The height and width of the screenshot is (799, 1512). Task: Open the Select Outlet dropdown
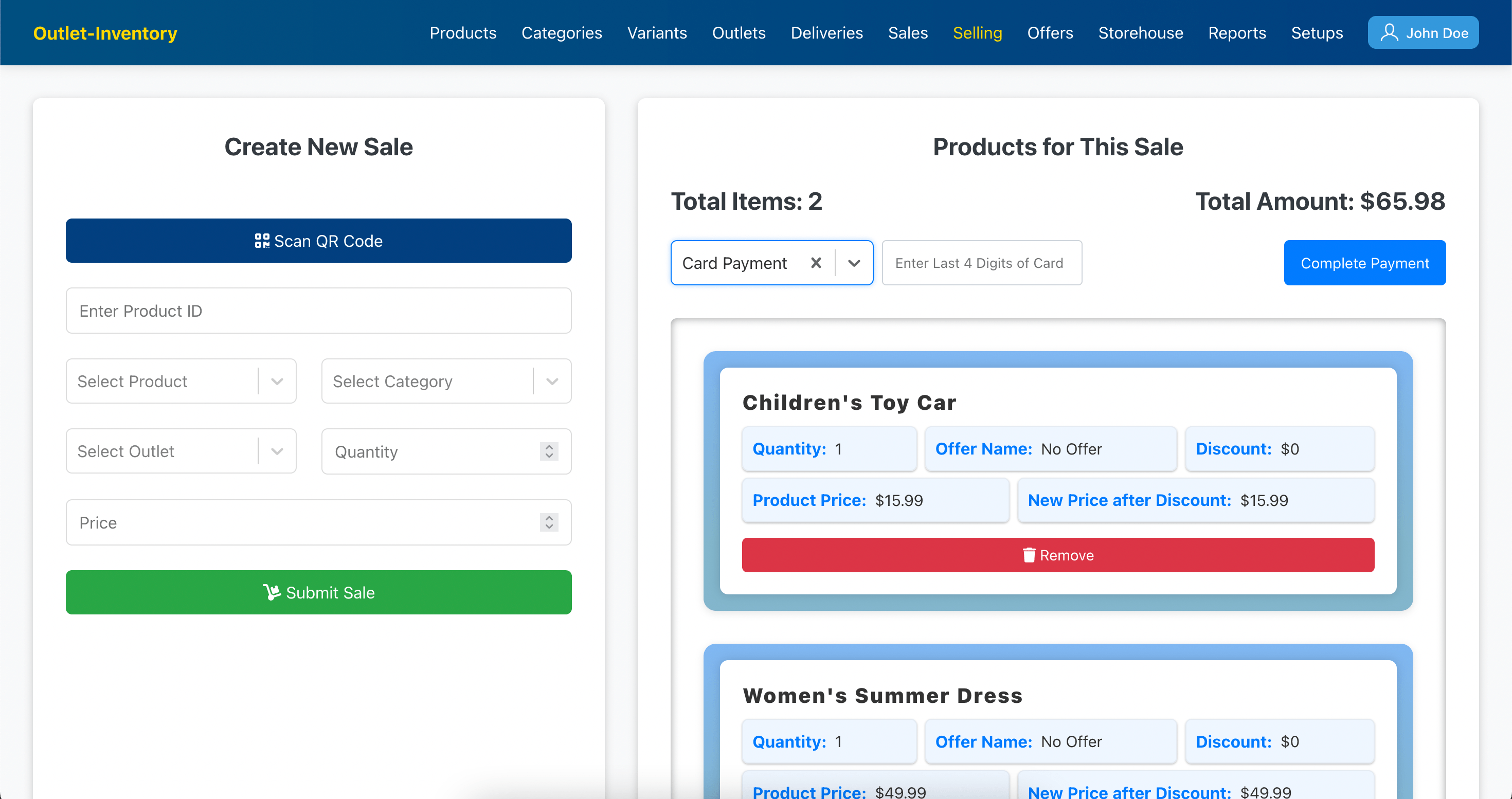coord(277,451)
